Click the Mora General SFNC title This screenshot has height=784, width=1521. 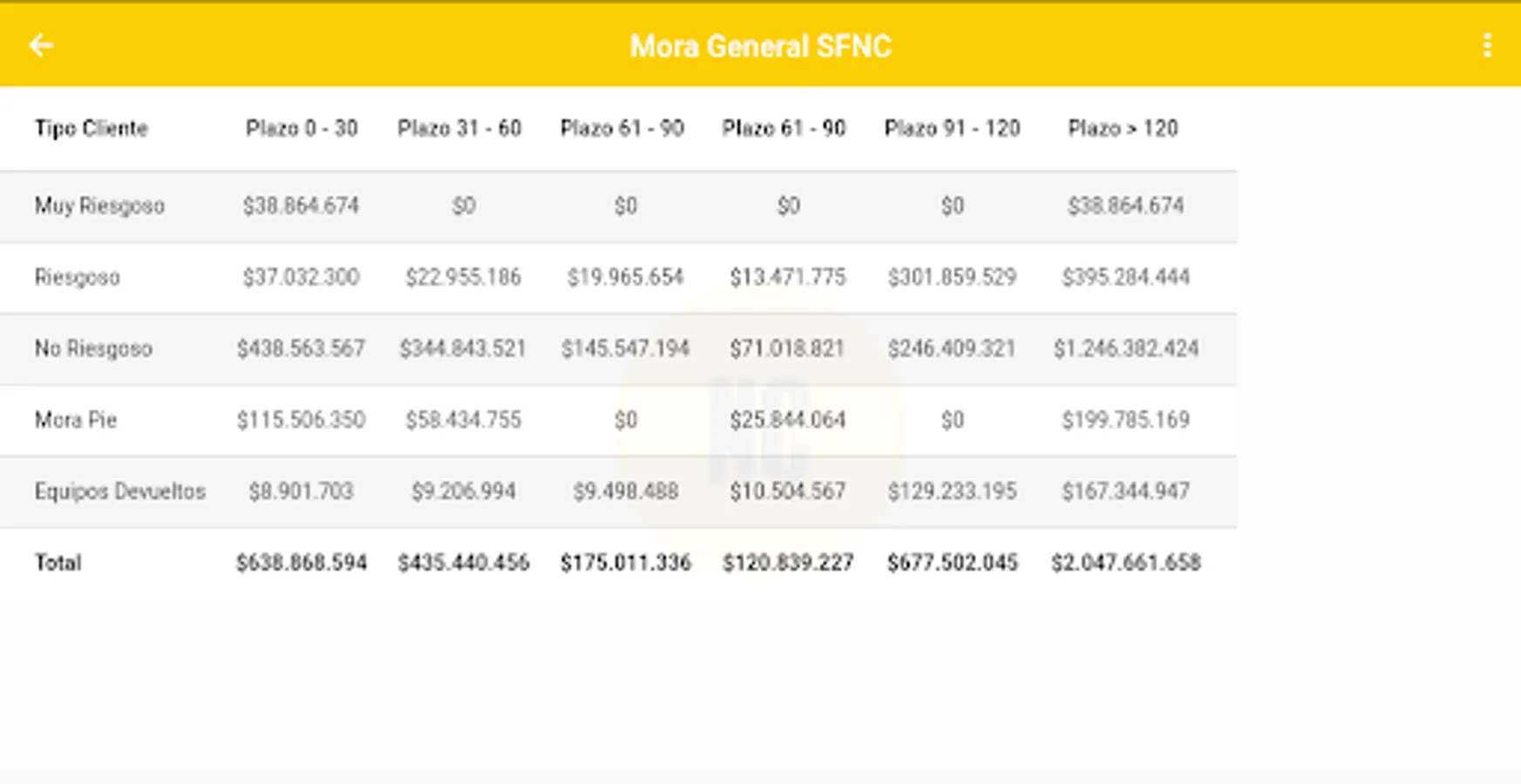coord(760,46)
